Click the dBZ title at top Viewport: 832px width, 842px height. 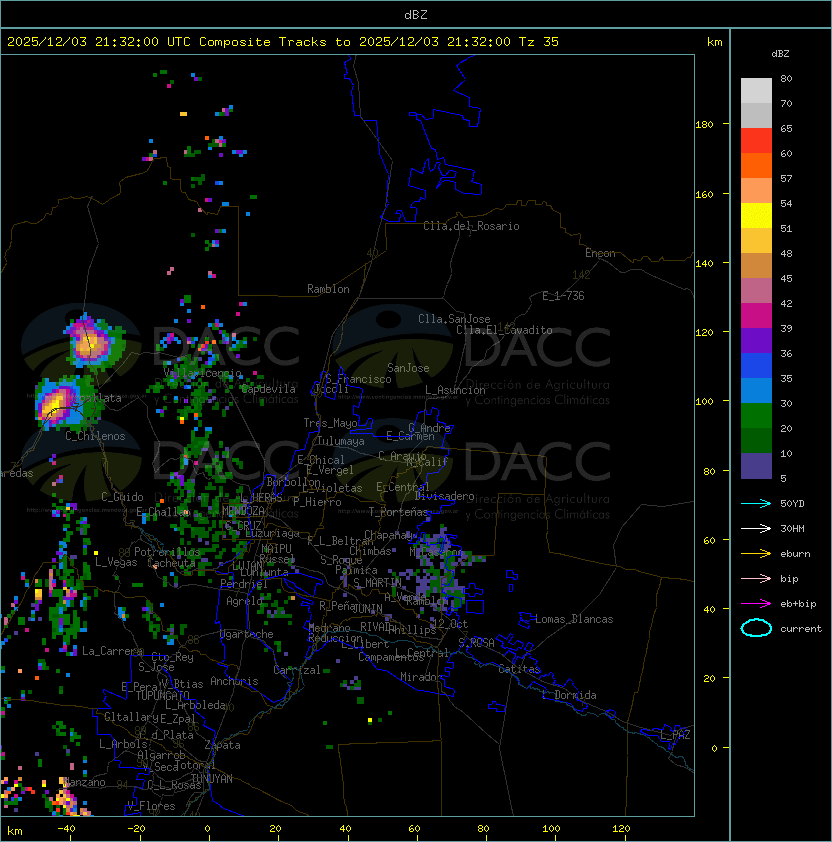[416, 15]
